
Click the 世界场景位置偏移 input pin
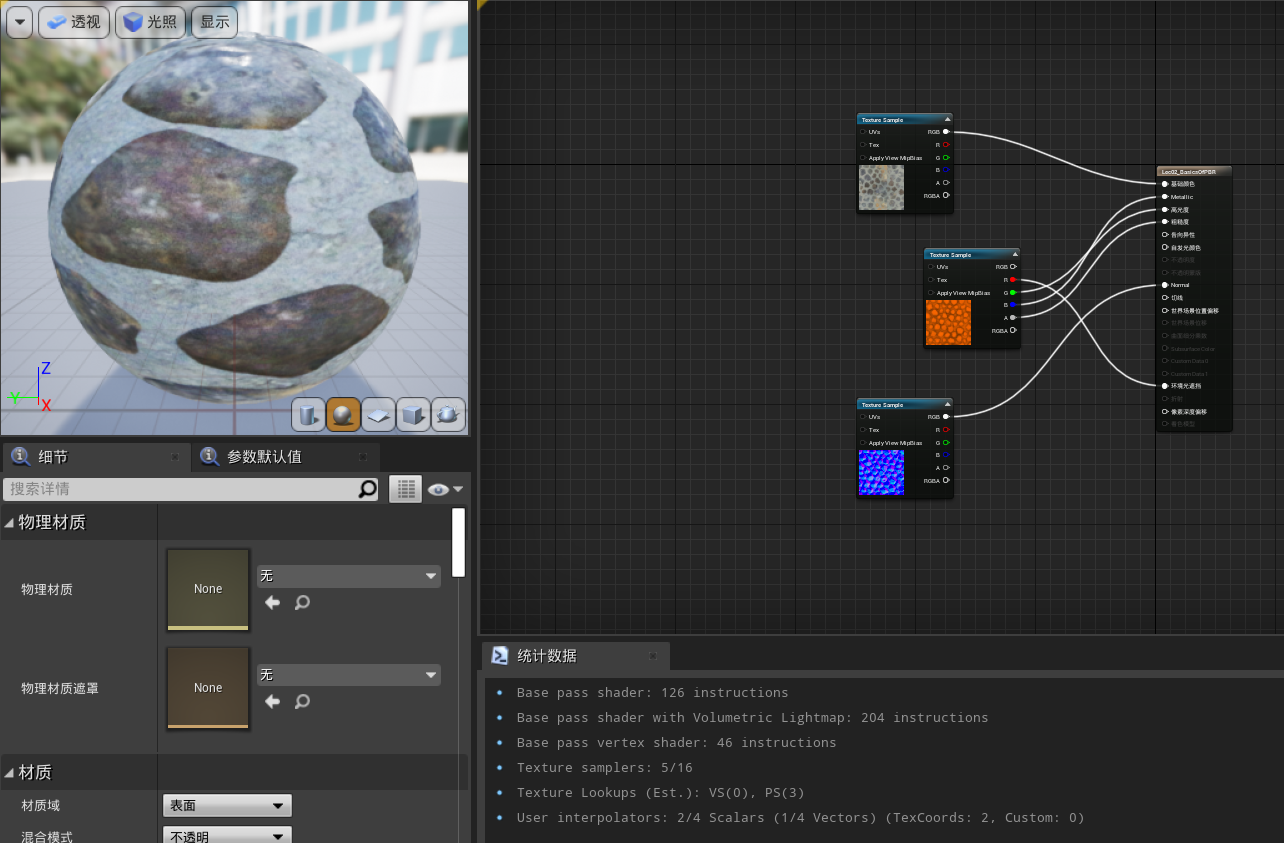tap(1165, 310)
